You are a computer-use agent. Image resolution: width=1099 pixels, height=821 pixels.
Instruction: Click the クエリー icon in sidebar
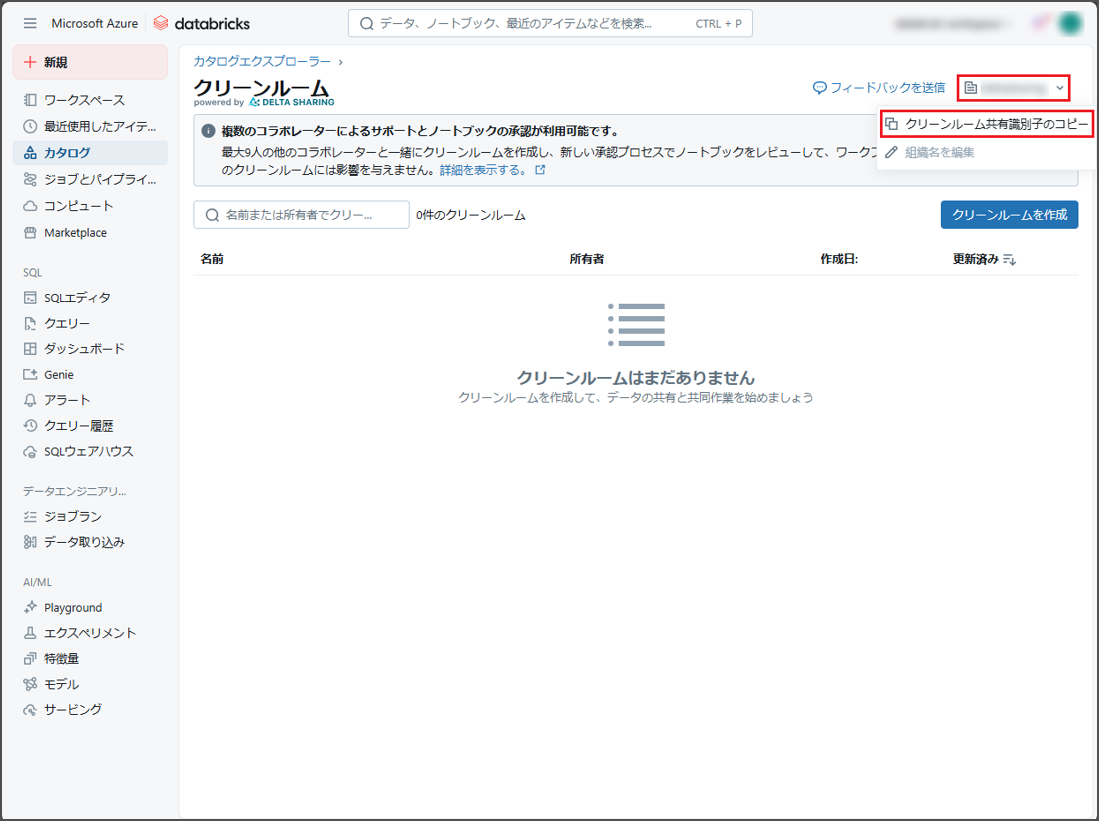(30, 323)
